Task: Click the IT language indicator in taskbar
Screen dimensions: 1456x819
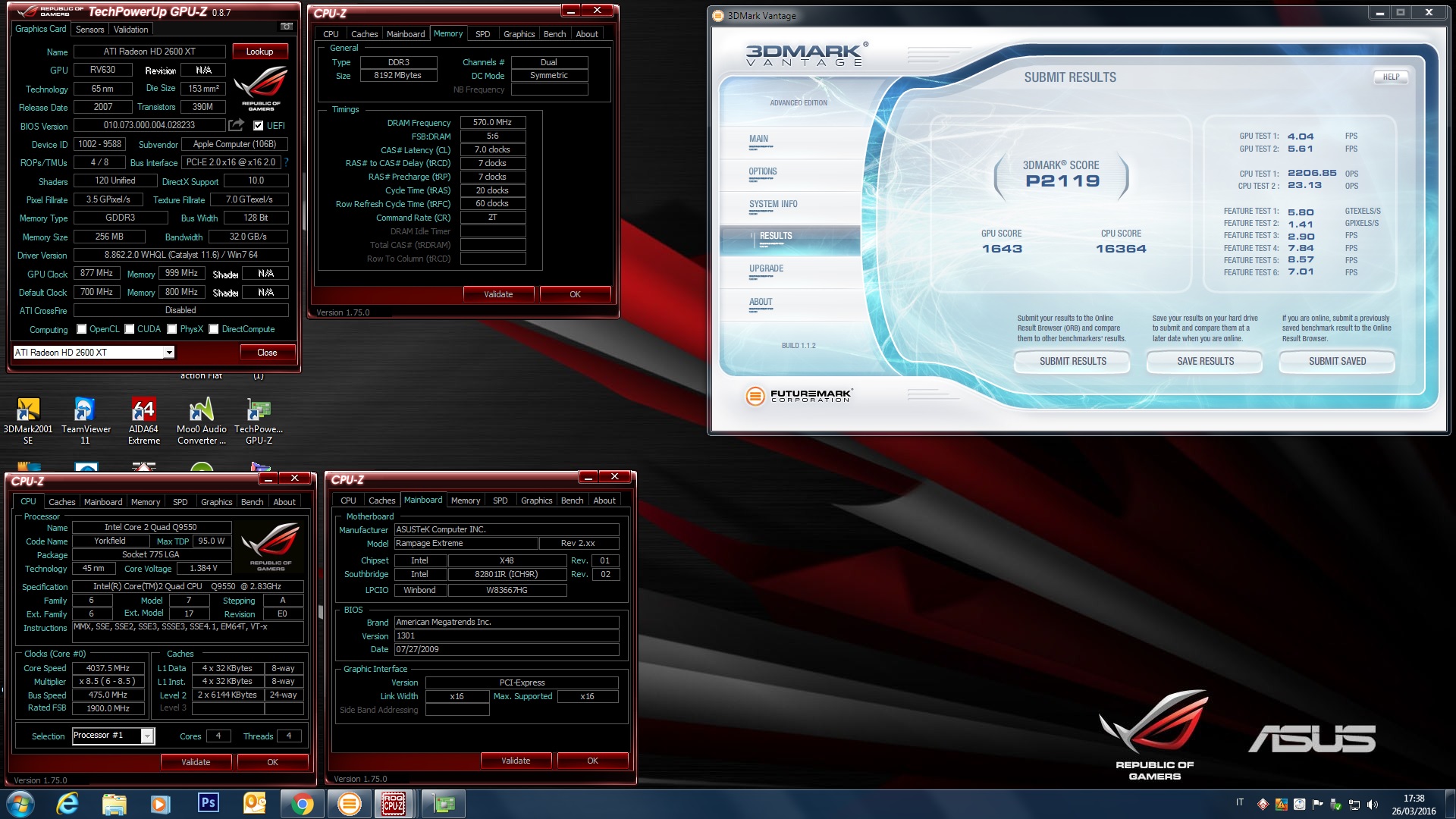Action: tap(1240, 802)
